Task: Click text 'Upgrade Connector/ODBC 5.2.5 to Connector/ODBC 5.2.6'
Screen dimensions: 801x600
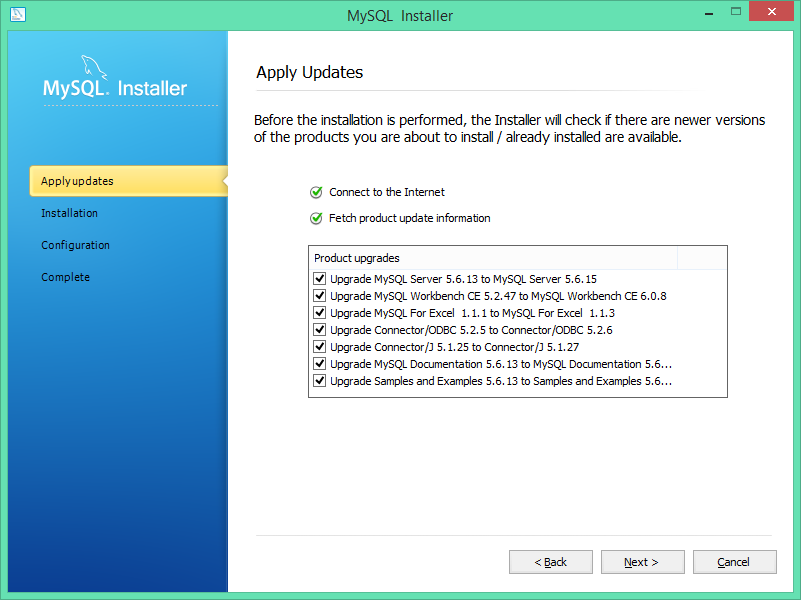Action: (471, 330)
